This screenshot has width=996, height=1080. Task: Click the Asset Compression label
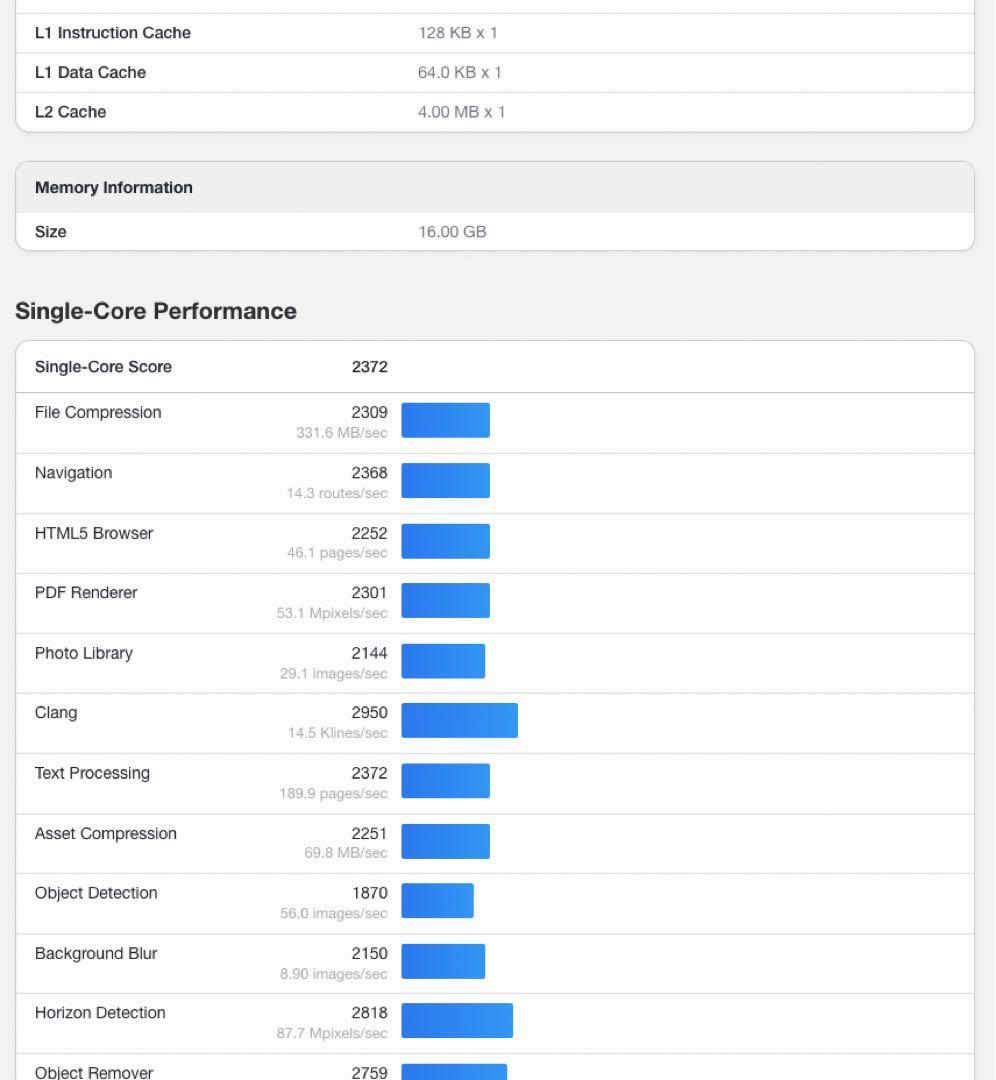click(105, 833)
